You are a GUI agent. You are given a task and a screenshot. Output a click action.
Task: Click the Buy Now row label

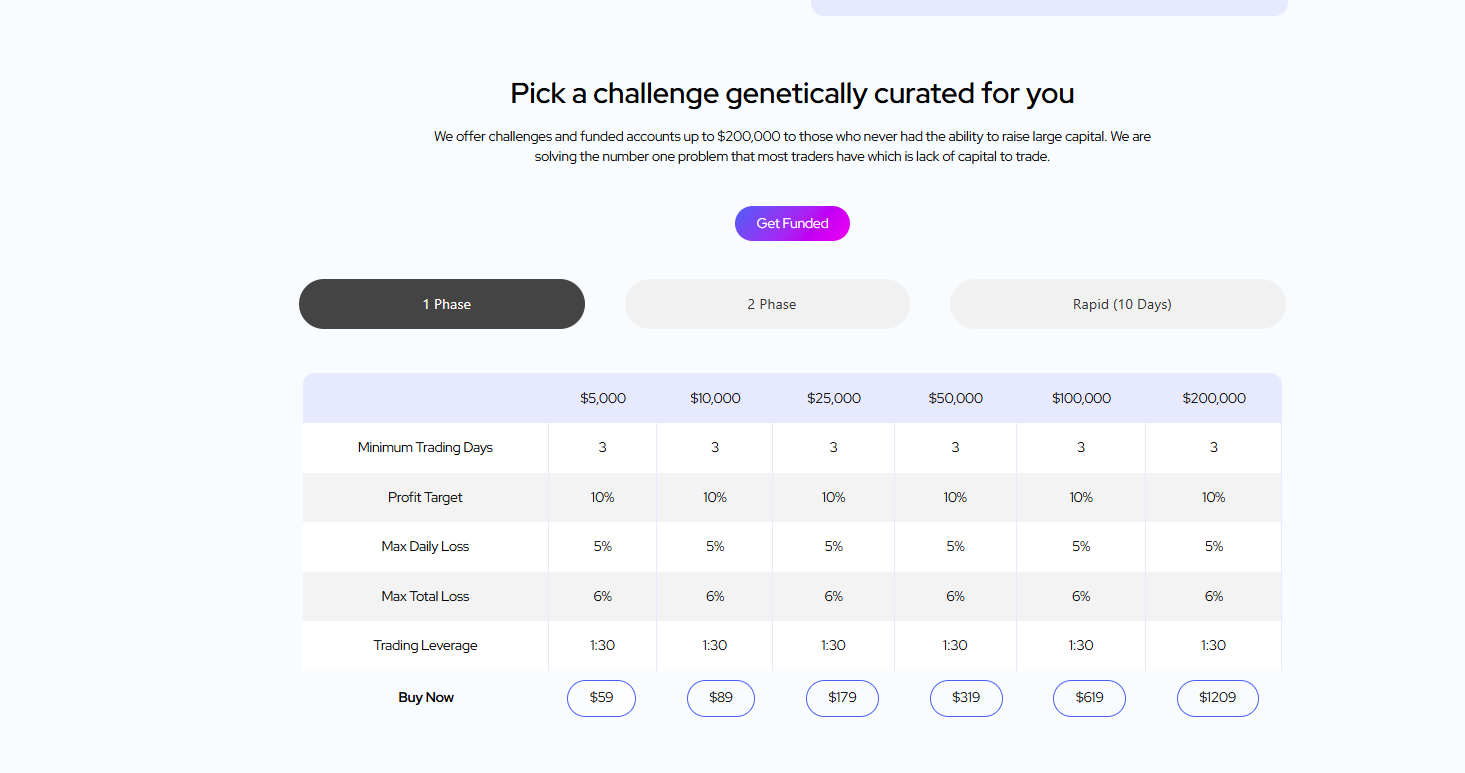point(426,697)
